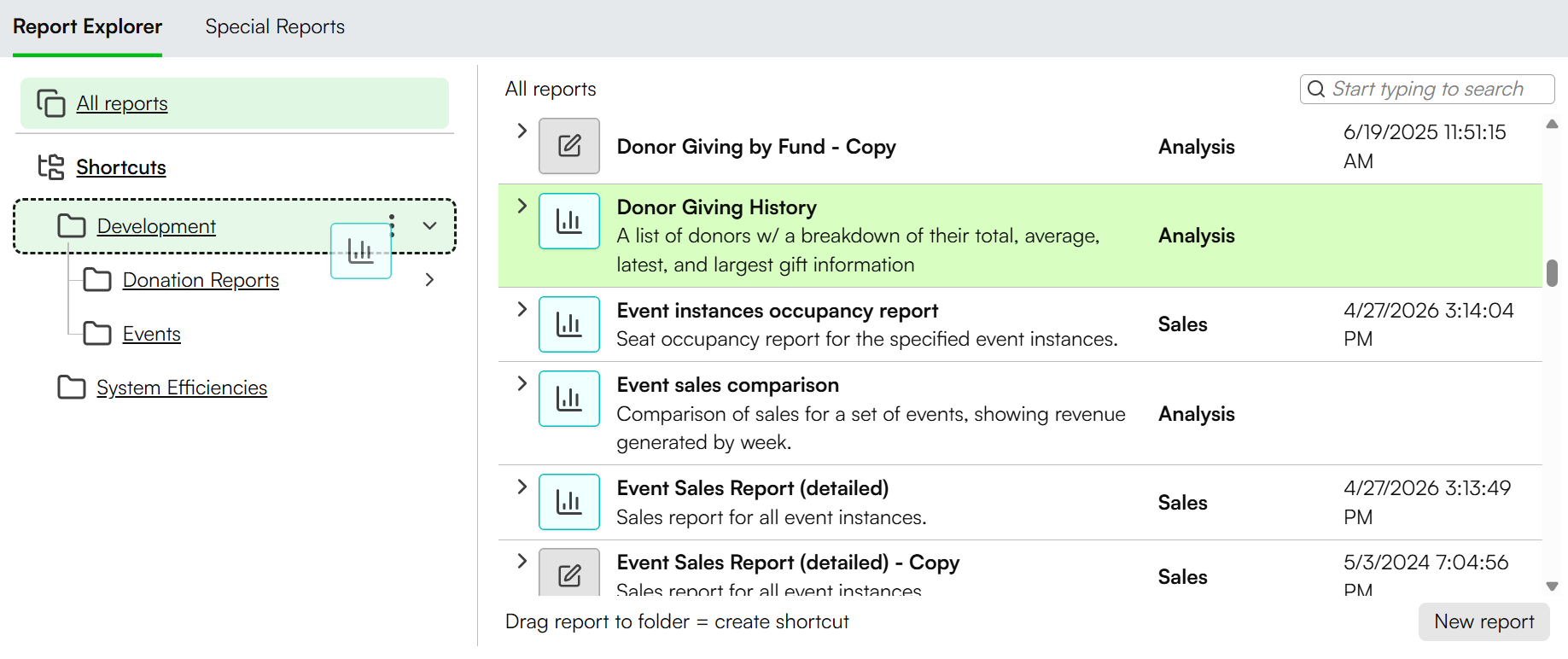Screen dimensions: 1568x659
Task: Click the Comparison of sales for a set of events description
Action: pos(871,428)
